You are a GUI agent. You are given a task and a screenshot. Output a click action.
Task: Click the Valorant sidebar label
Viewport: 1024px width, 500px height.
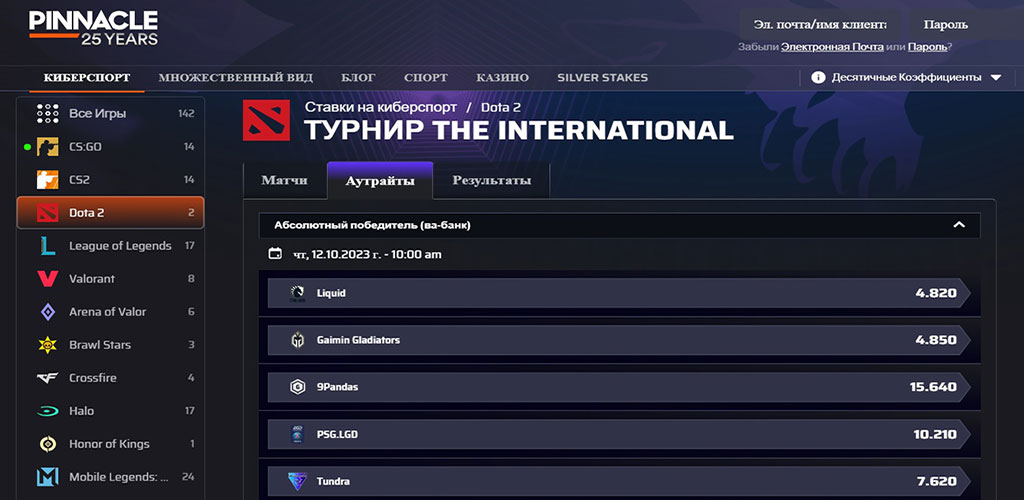pos(91,279)
